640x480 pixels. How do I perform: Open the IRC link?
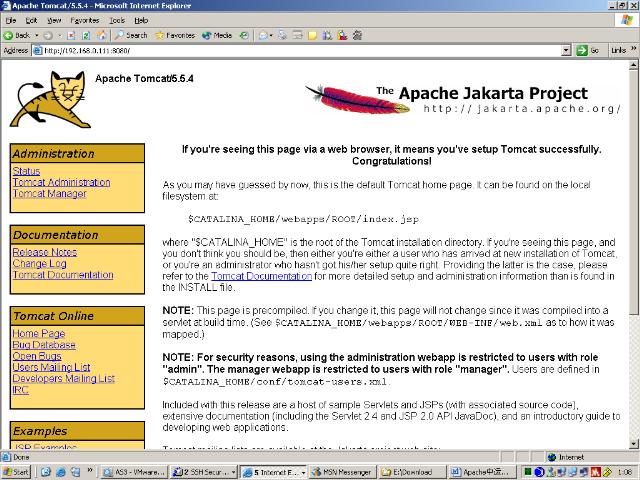tap(21, 390)
